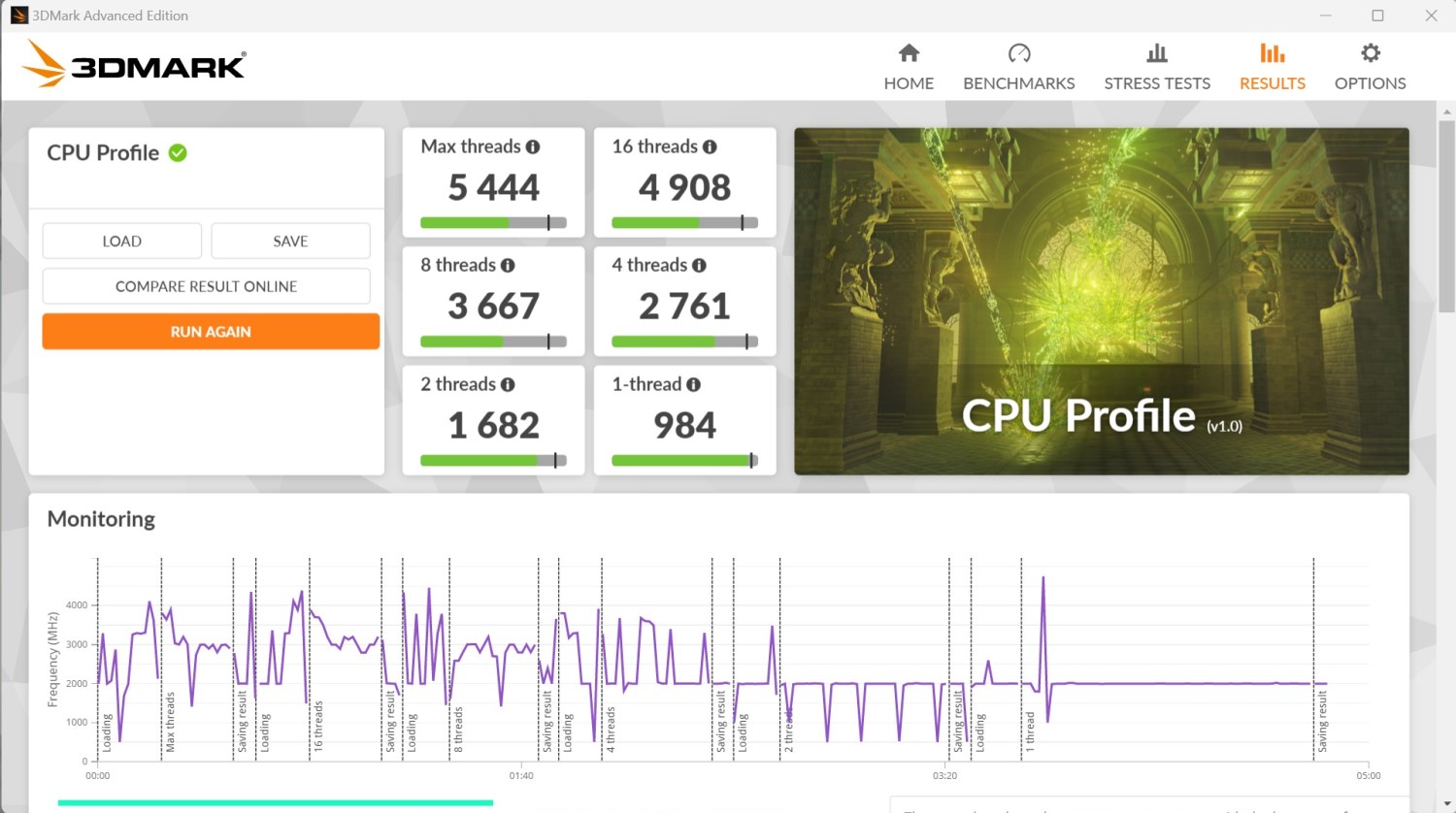Click the CPU Profile preview image

tap(1101, 301)
